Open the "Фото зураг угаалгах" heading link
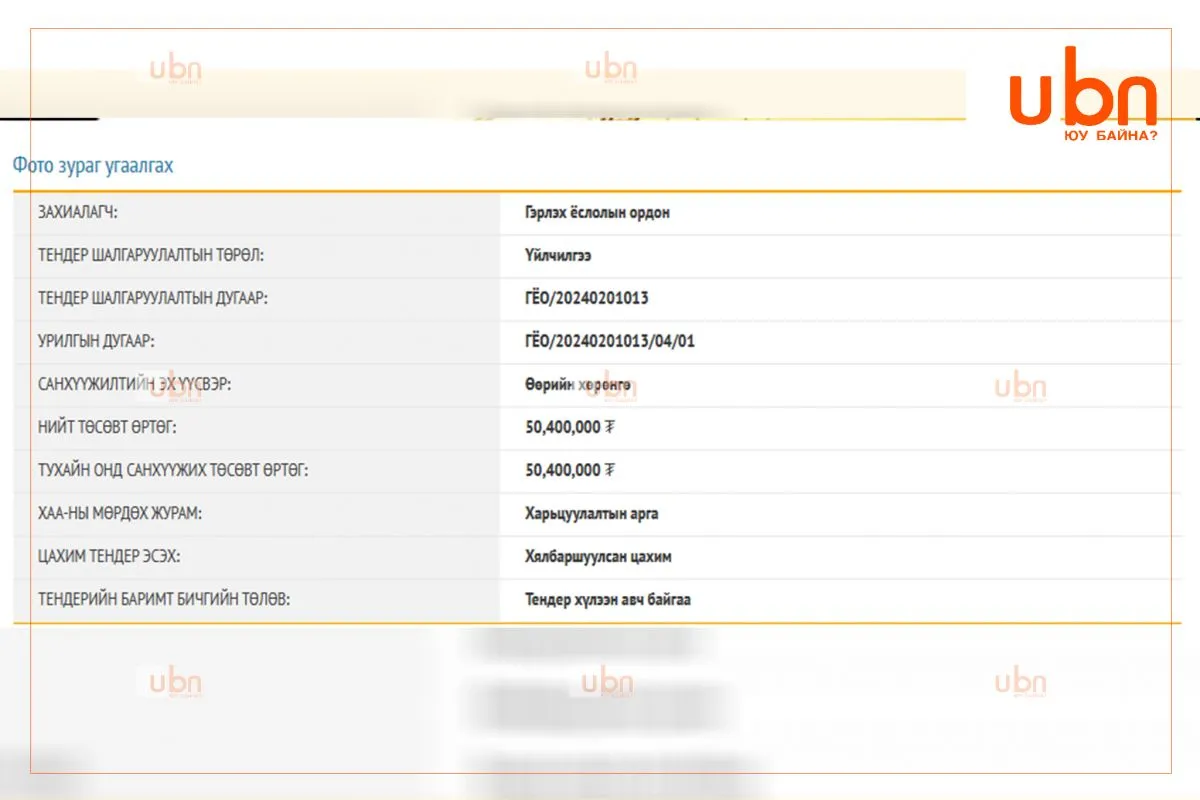 click(93, 166)
